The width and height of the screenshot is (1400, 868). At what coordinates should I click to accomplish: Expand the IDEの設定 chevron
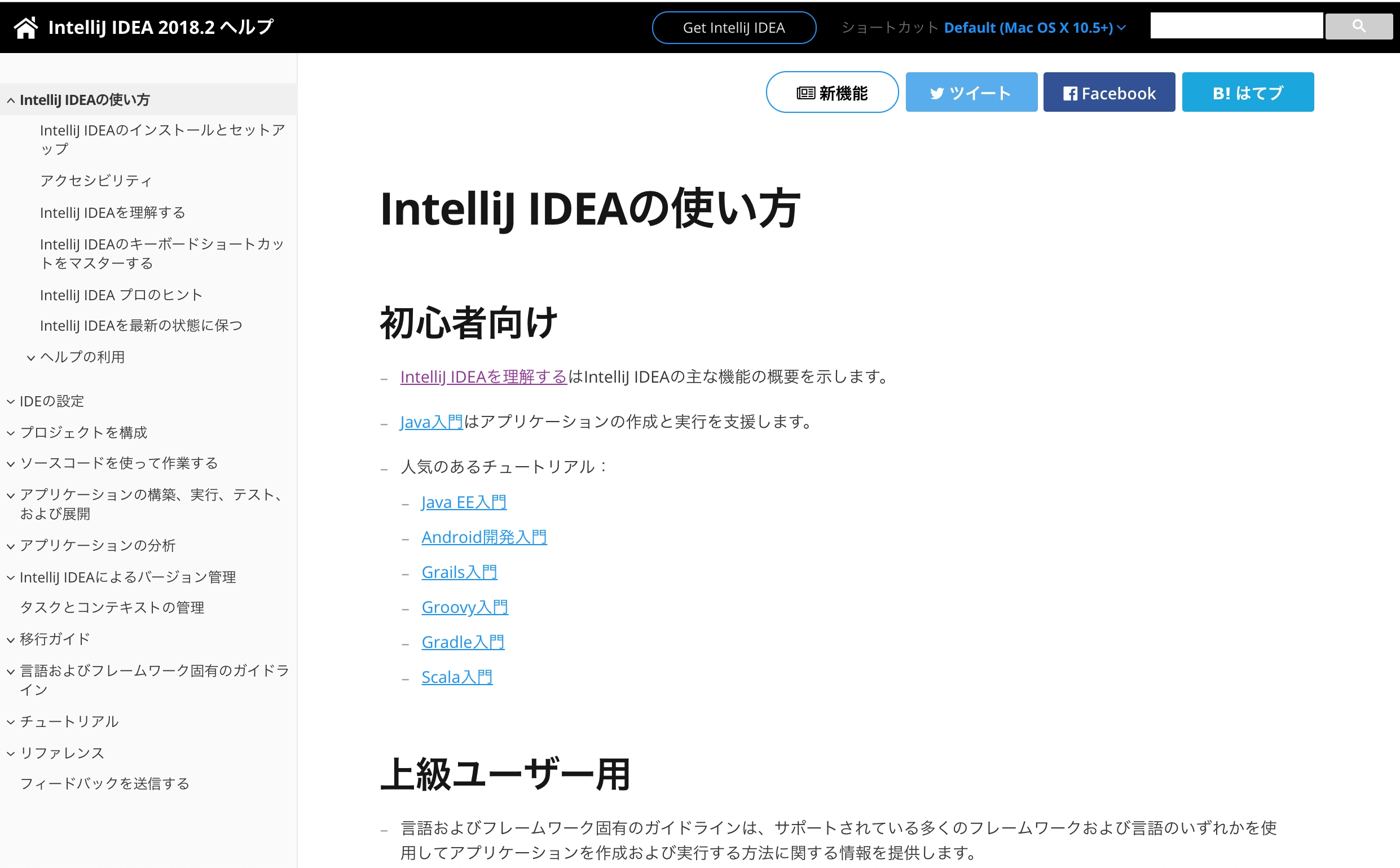click(11, 402)
